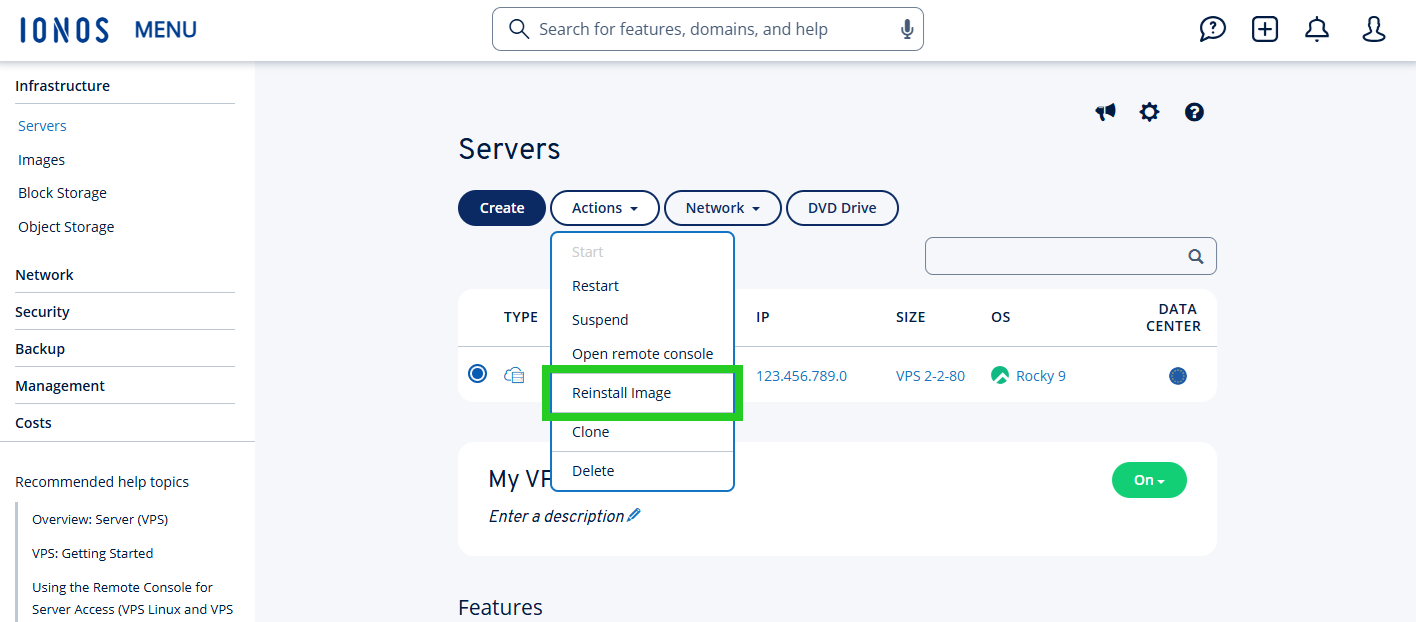Click the IP column header
The image size is (1416, 622).
[763, 317]
